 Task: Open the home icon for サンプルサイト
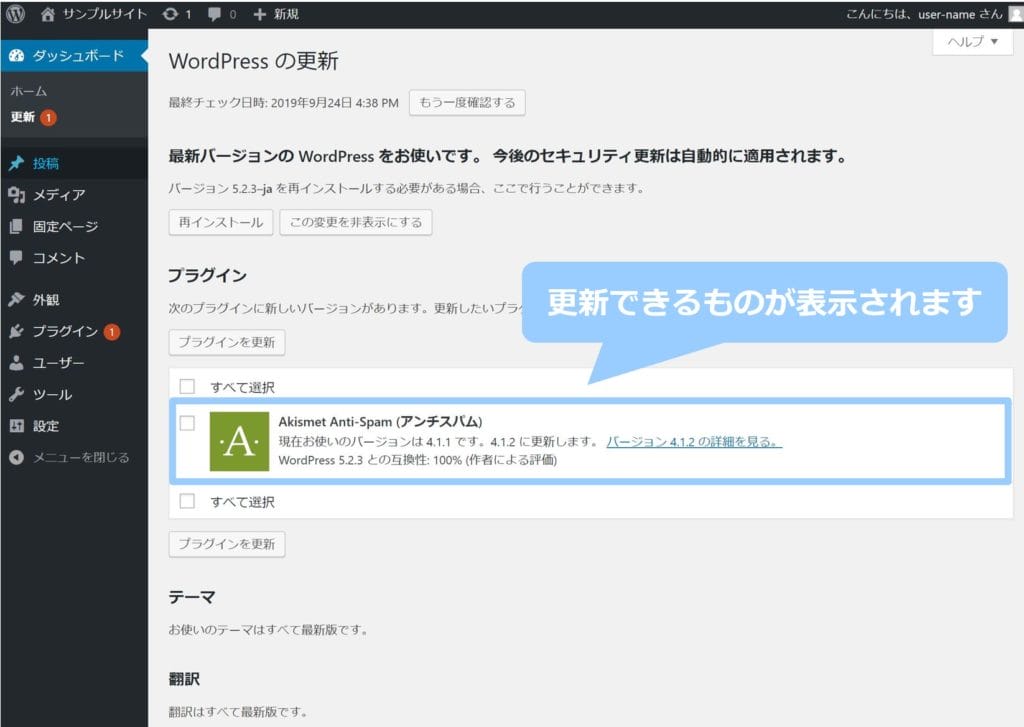48,14
